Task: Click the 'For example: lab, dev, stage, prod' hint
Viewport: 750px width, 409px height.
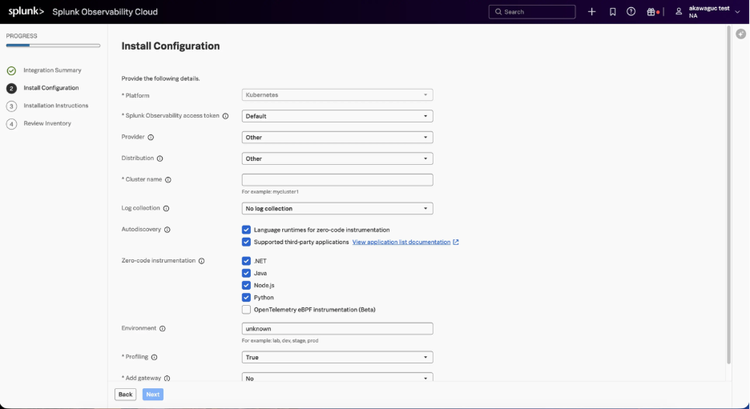Action: 280,341
